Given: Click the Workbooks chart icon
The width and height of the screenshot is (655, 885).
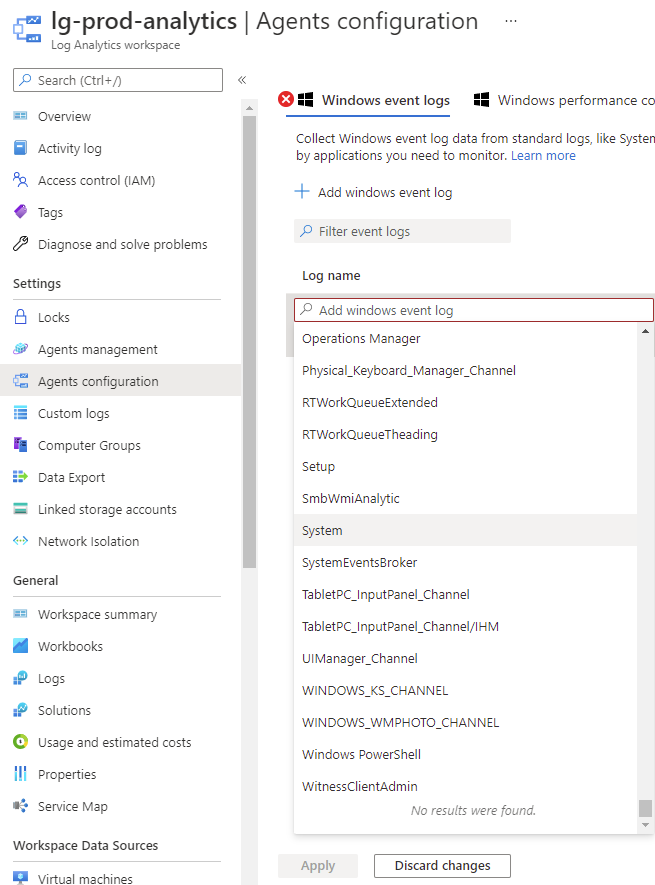Looking at the screenshot, I should point(20,646).
